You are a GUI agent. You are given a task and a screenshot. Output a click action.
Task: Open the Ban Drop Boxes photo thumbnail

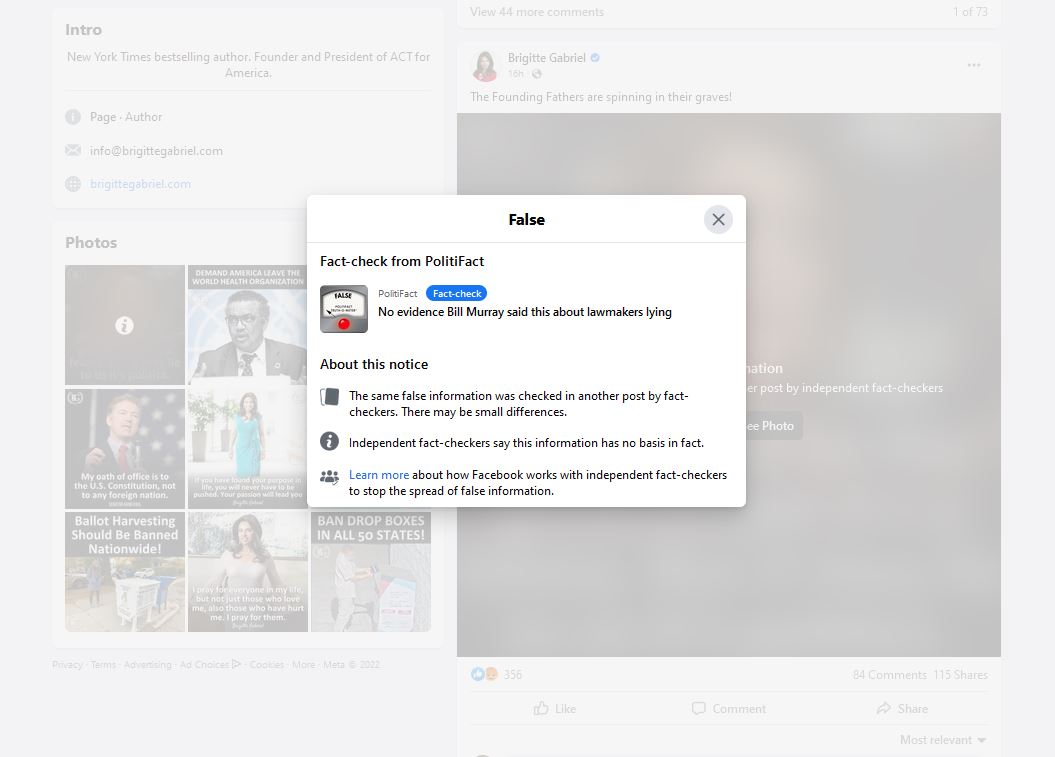point(371,571)
